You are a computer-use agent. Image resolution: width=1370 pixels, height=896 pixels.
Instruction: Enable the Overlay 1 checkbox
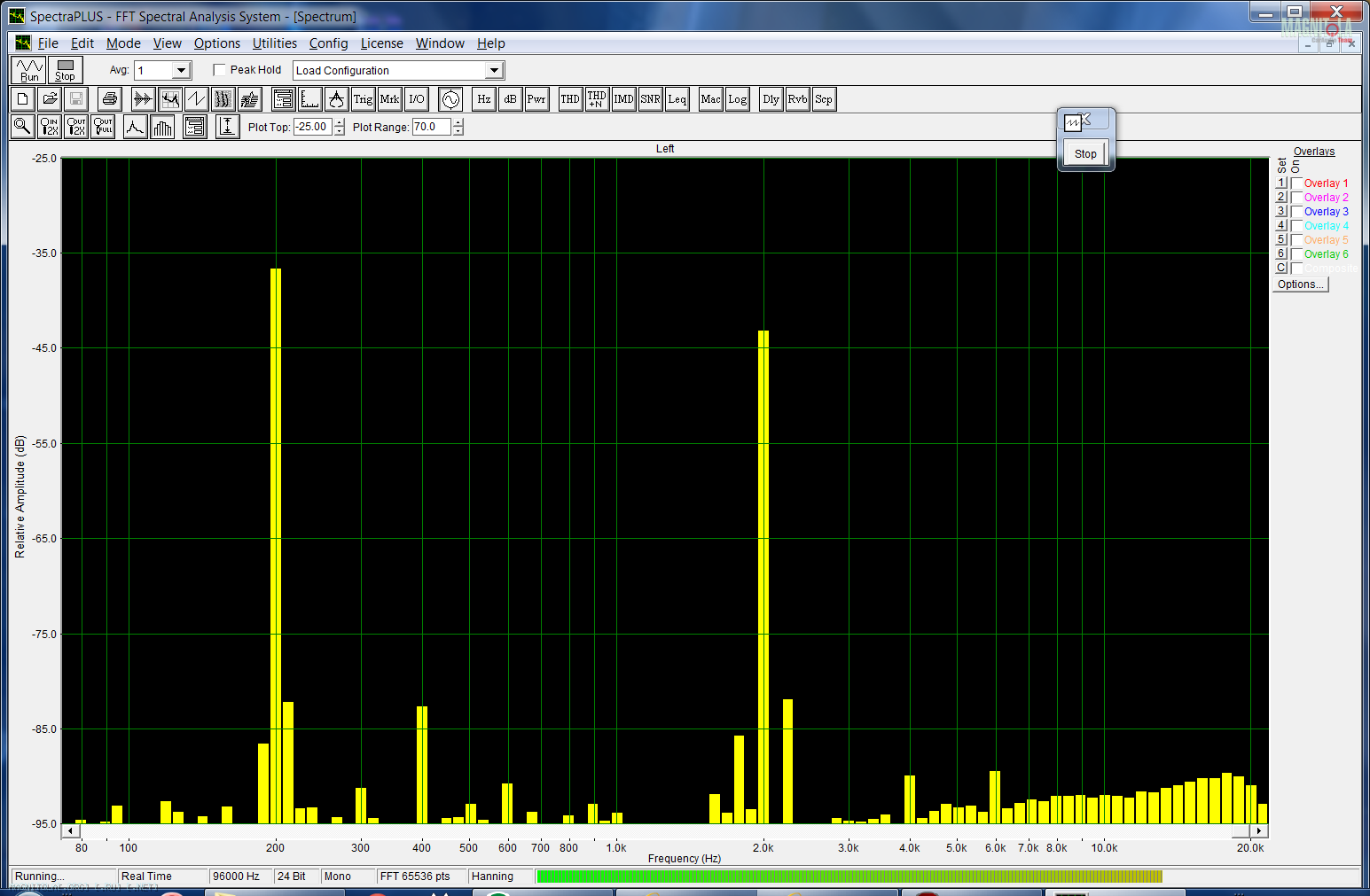pos(1296,183)
